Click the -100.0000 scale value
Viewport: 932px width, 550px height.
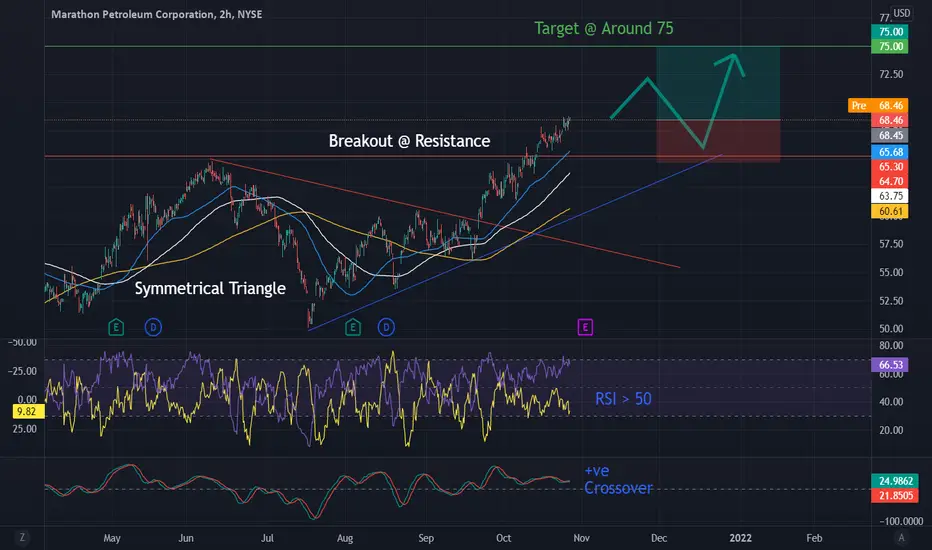(x=902, y=521)
